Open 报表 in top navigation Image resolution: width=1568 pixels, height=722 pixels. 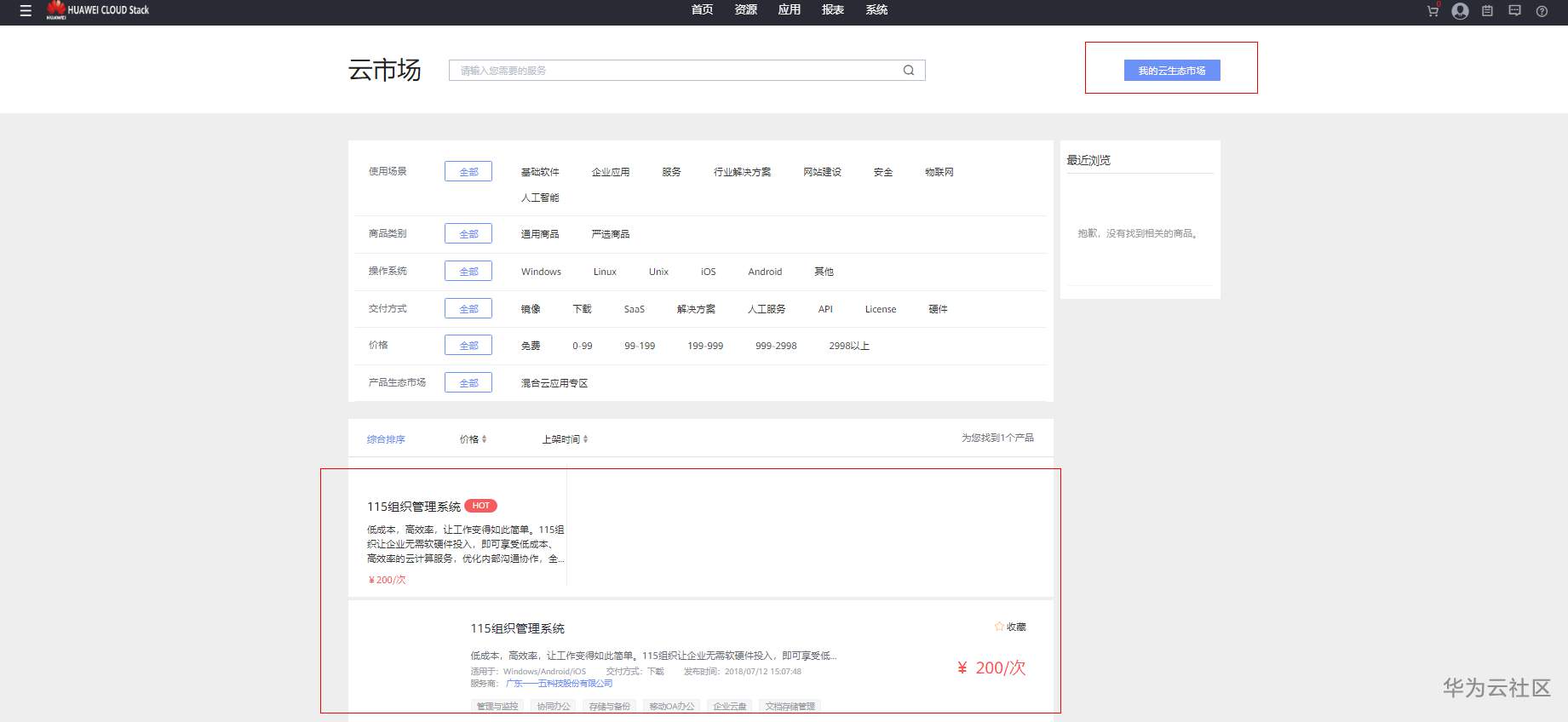(833, 10)
